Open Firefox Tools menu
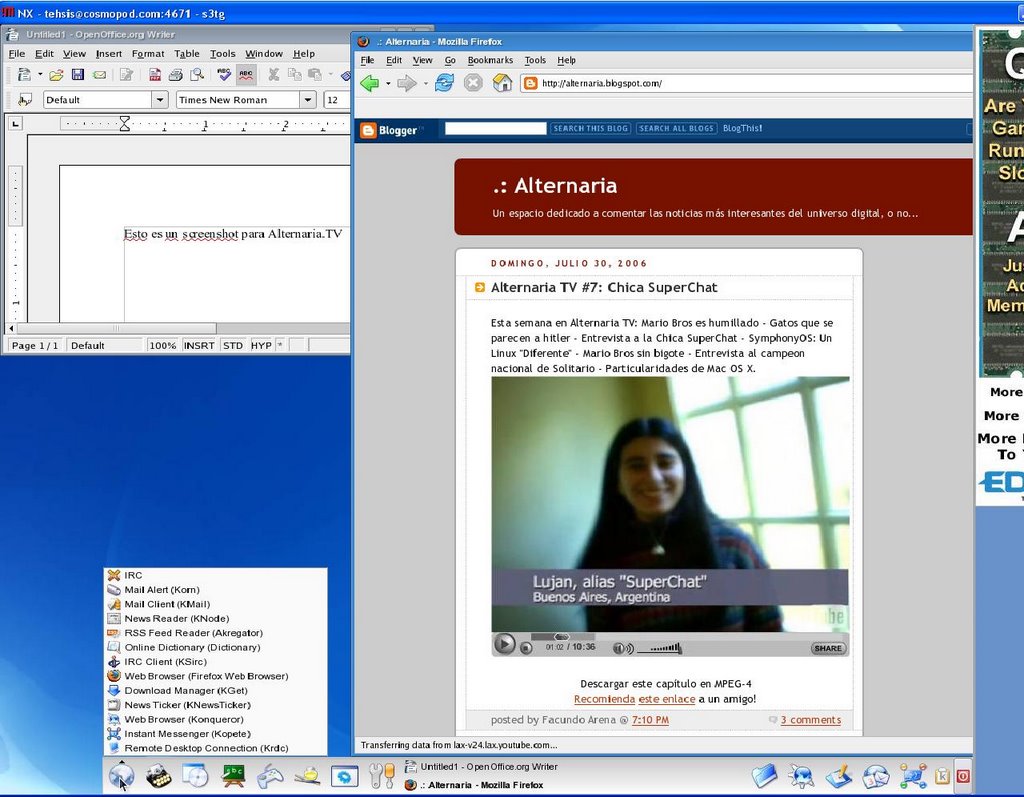The height and width of the screenshot is (797, 1024). 535,60
